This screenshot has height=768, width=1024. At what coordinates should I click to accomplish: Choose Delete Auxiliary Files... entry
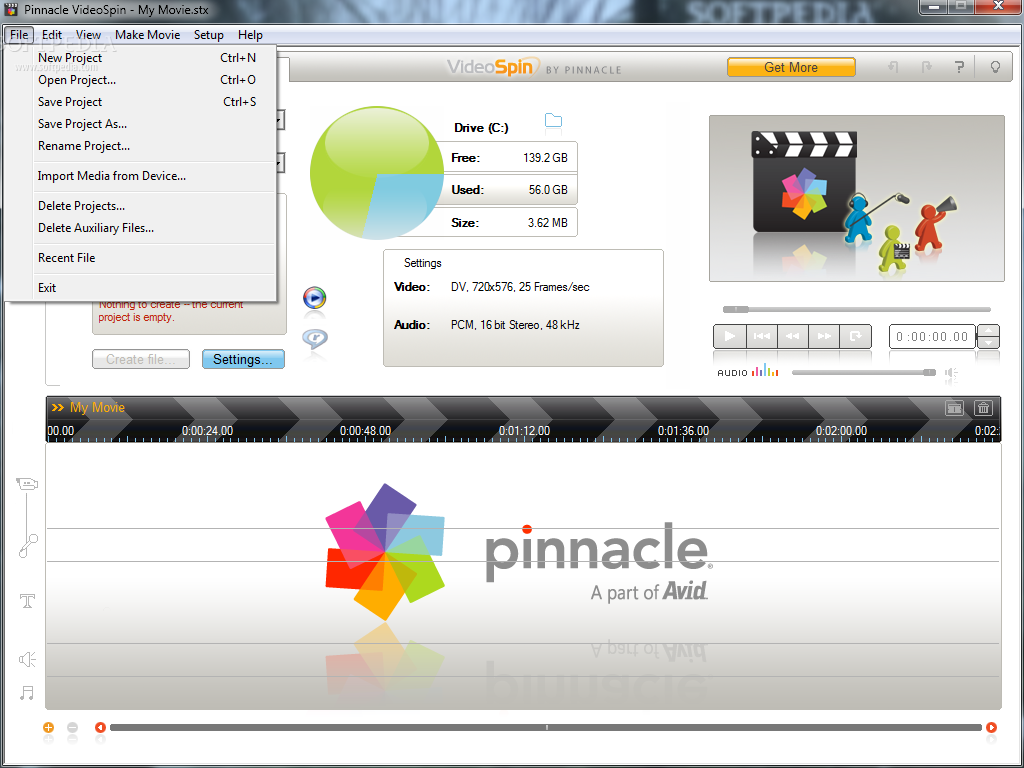pos(140,228)
